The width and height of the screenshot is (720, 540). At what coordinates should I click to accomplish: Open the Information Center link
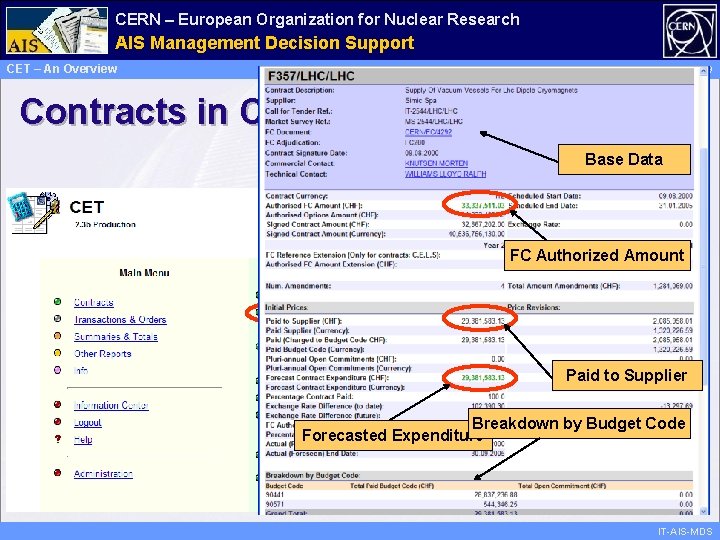pos(111,405)
